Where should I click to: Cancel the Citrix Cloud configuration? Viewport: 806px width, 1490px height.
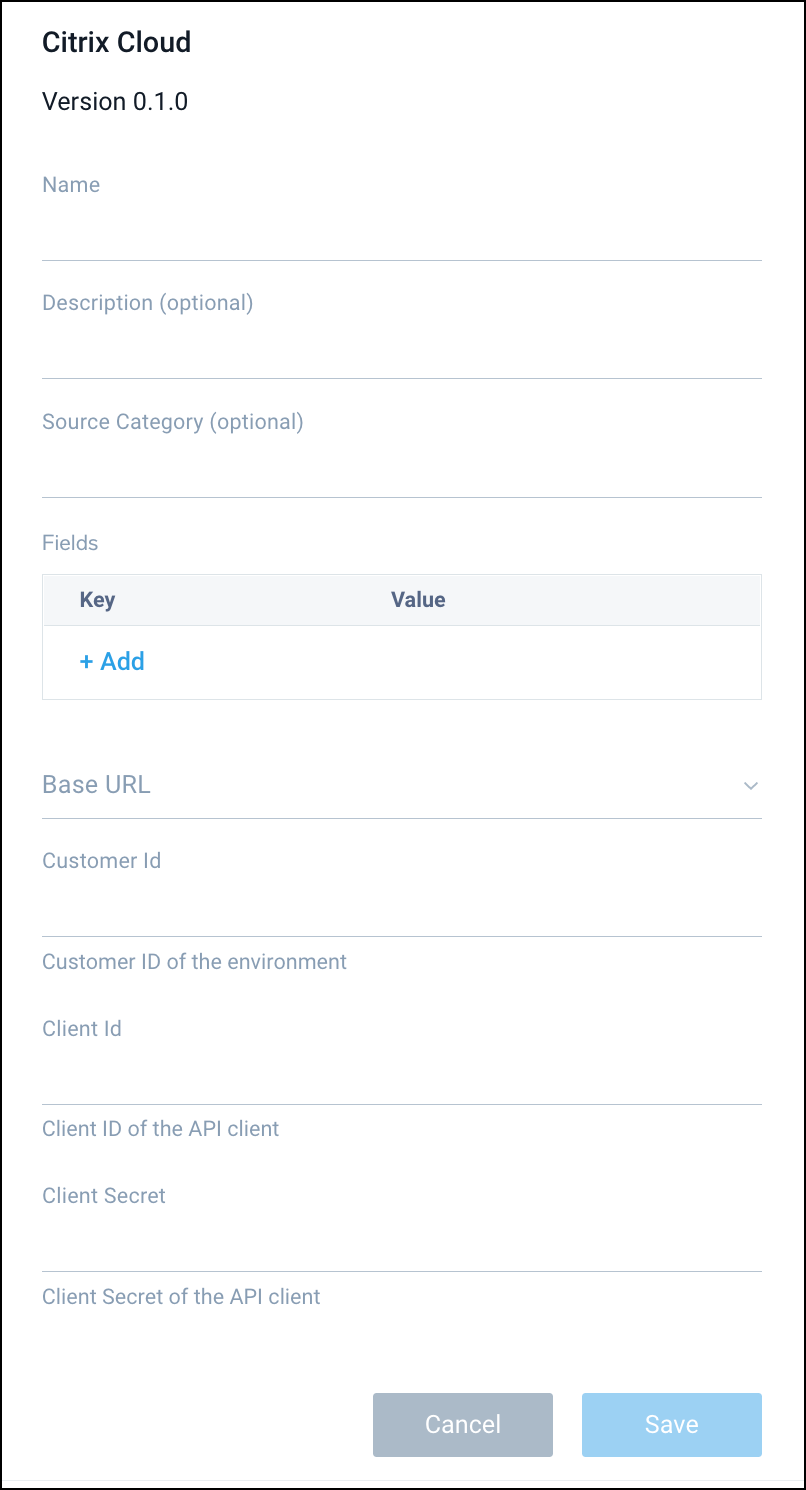[462, 1424]
